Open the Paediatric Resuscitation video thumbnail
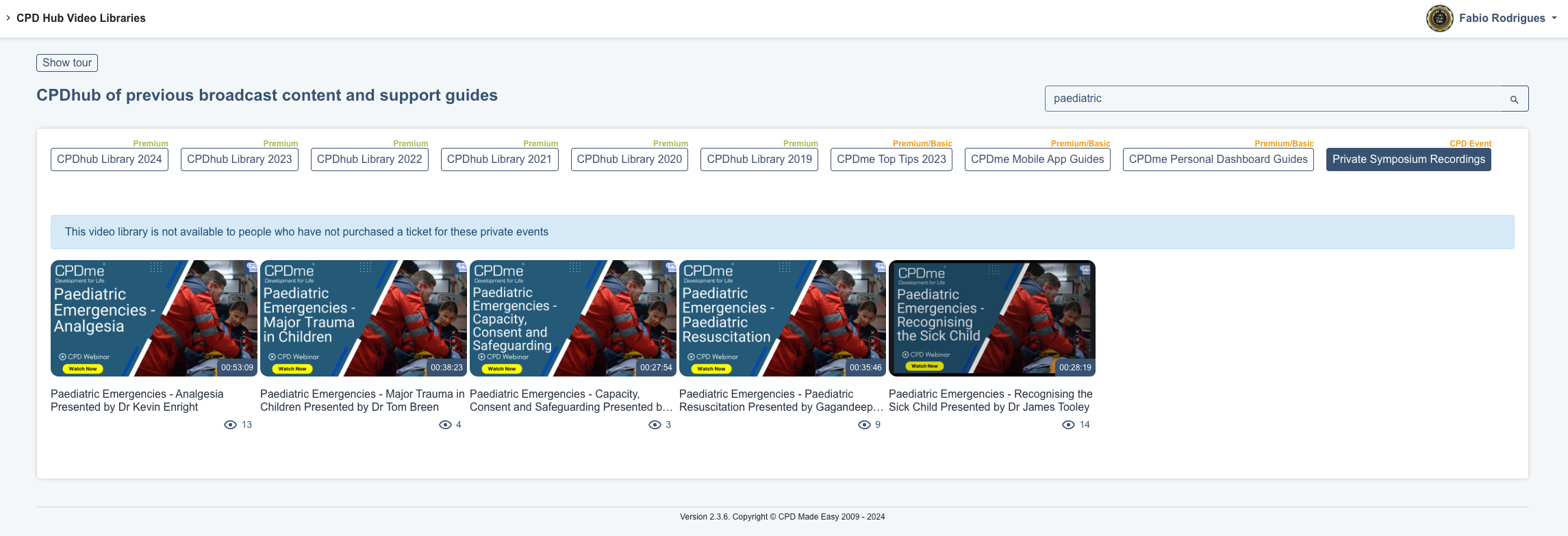Viewport: 1568px width, 536px height. 783,318
